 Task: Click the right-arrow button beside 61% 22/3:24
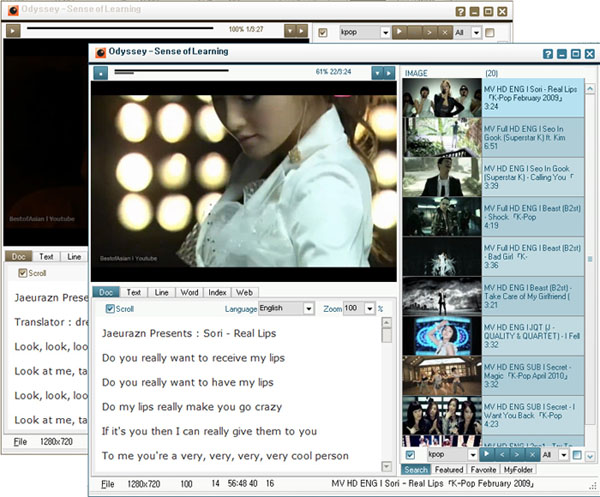[389, 73]
